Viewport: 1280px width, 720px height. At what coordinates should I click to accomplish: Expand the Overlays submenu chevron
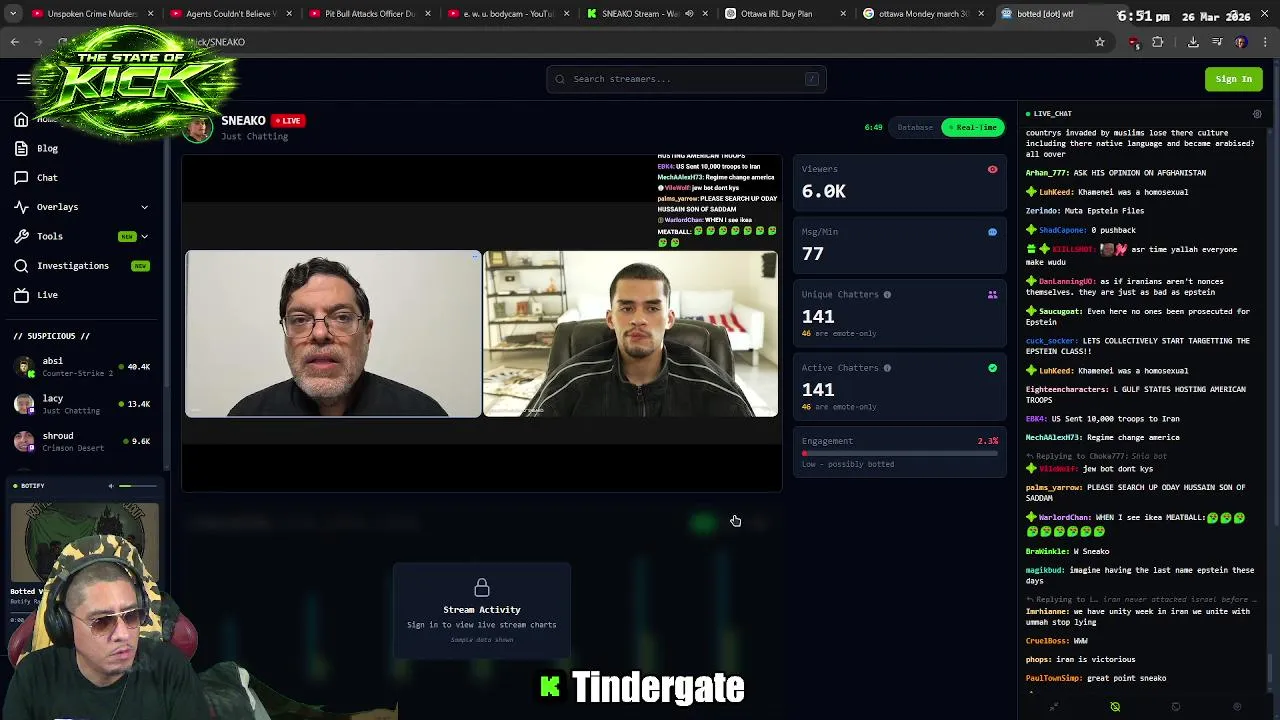144,207
